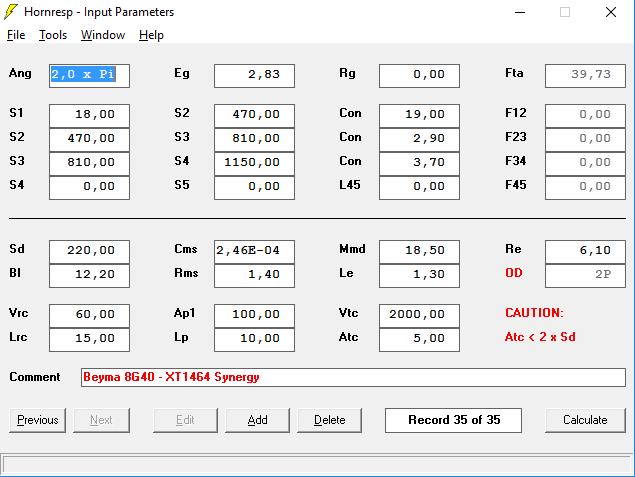Select the S1 field showing 18,00
Image resolution: width=635 pixels, height=477 pixels.
pyautogui.click(x=89, y=116)
